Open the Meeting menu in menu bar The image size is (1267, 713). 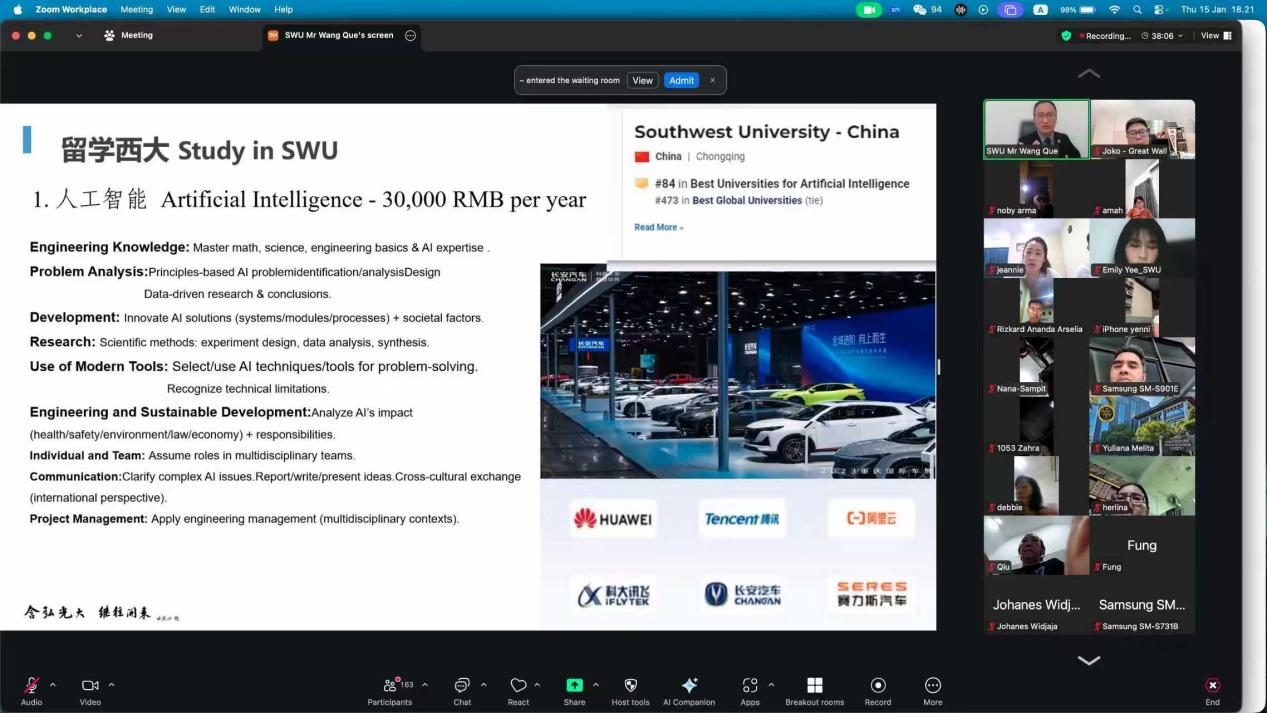pos(137,9)
